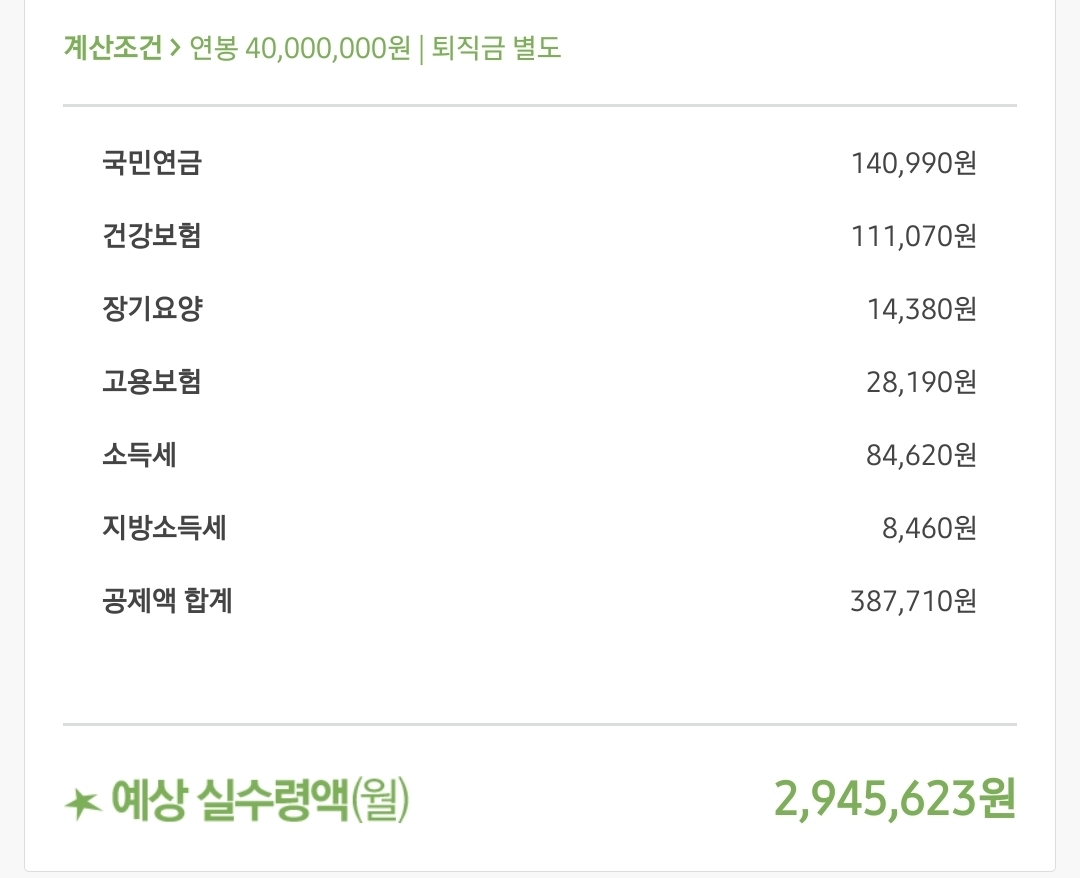
Task: Click the 퇴직금 별도 condition text
Action: [x=497, y=49]
